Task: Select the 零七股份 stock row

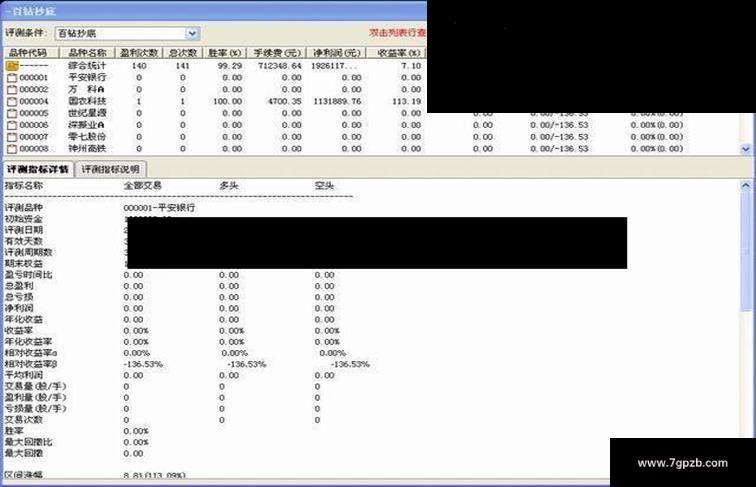Action: (x=87, y=137)
